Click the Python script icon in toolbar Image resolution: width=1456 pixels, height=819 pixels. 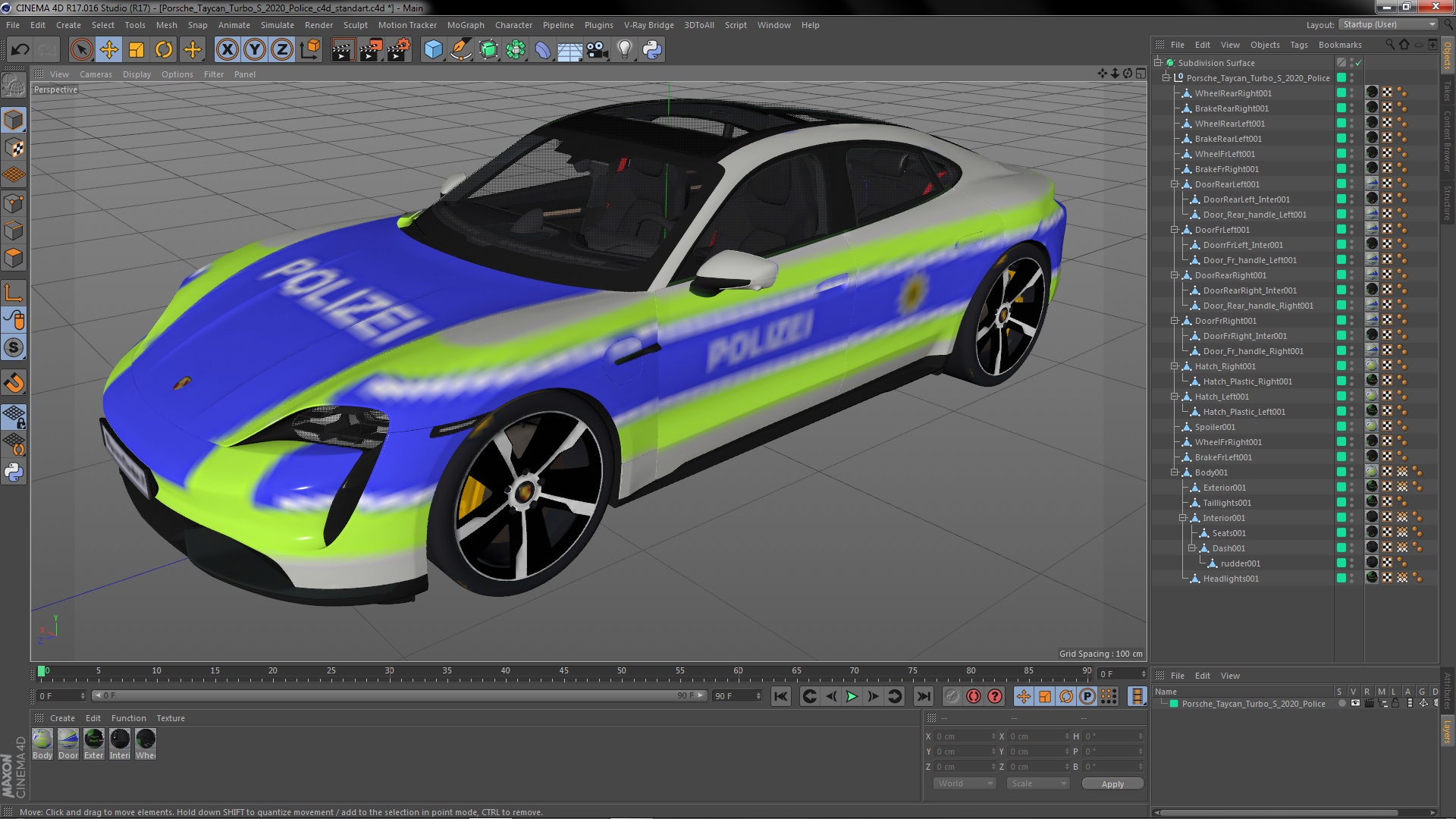click(x=652, y=50)
